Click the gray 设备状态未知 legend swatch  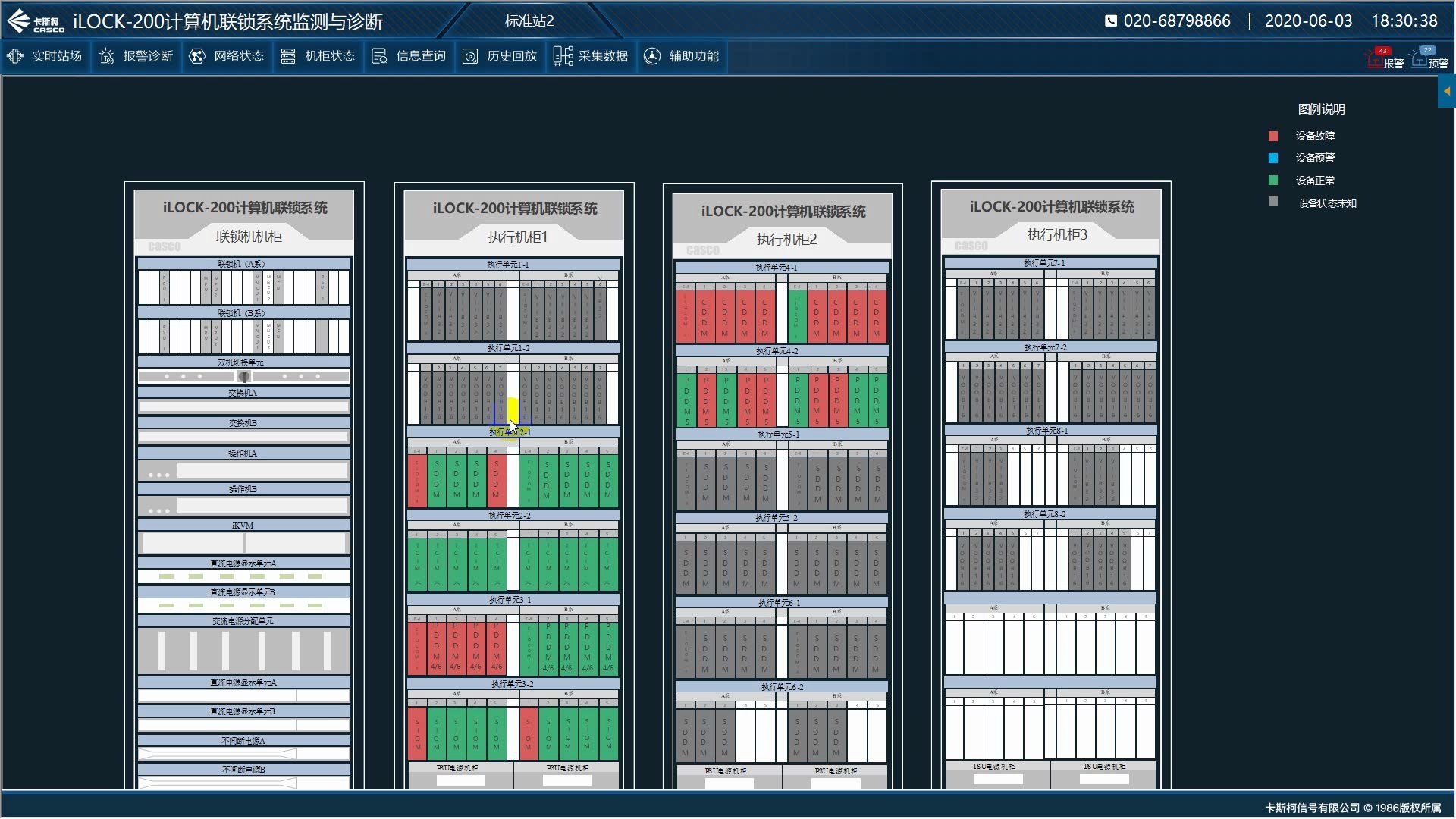[1273, 202]
